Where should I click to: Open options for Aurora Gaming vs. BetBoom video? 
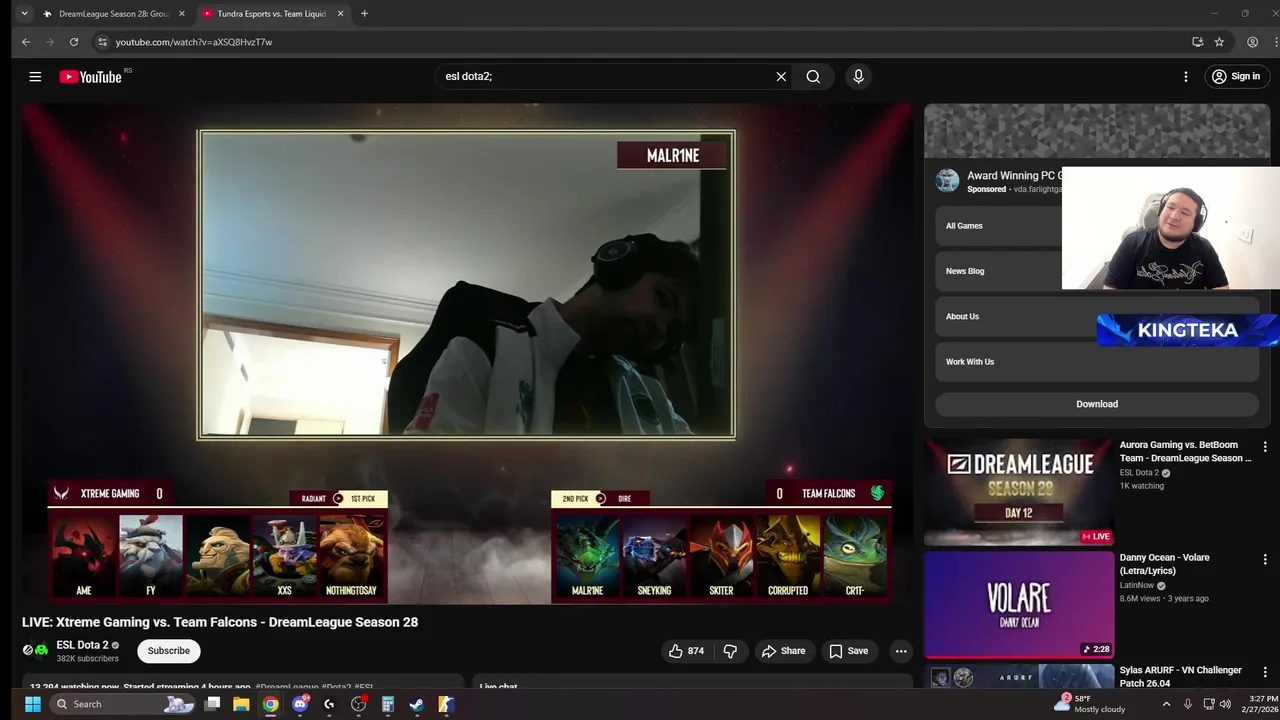(1265, 447)
